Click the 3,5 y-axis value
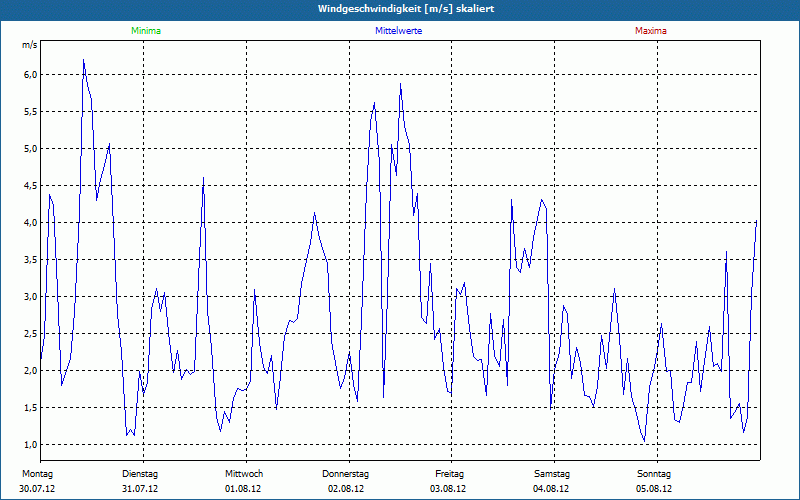 pos(30,260)
